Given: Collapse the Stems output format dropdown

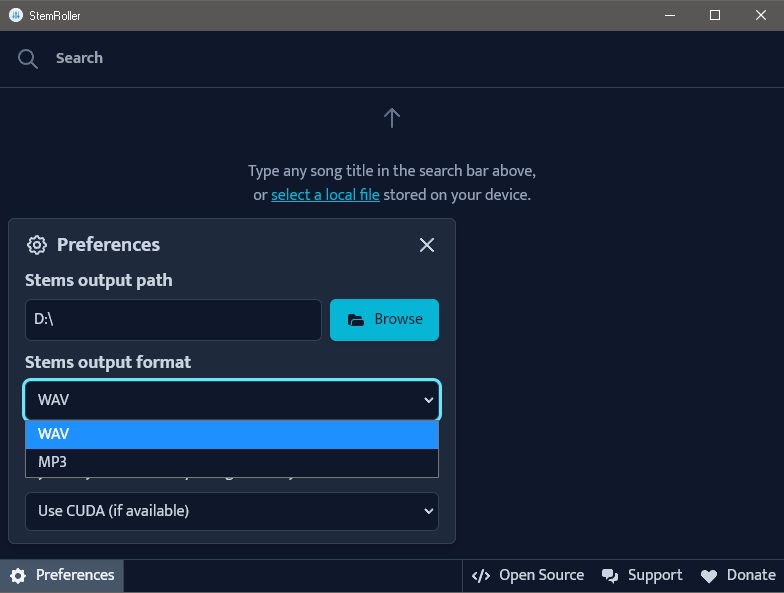Looking at the screenshot, I should click(x=232, y=400).
